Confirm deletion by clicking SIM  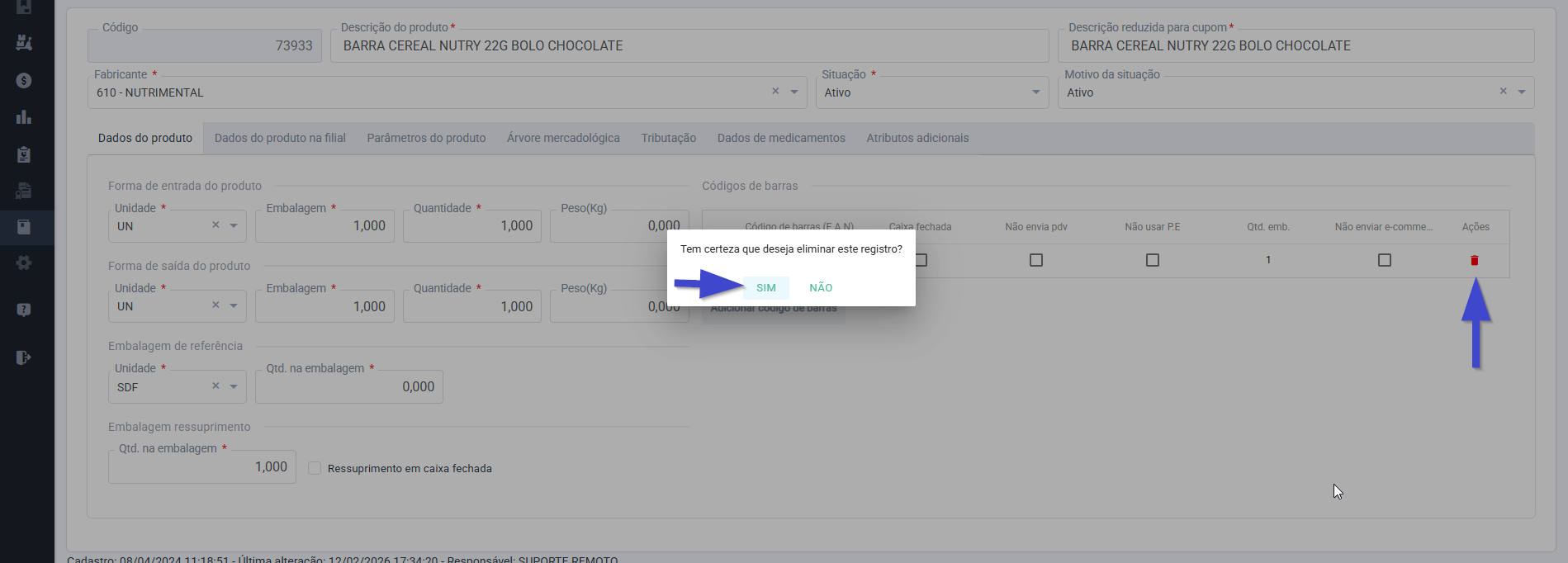(x=766, y=287)
